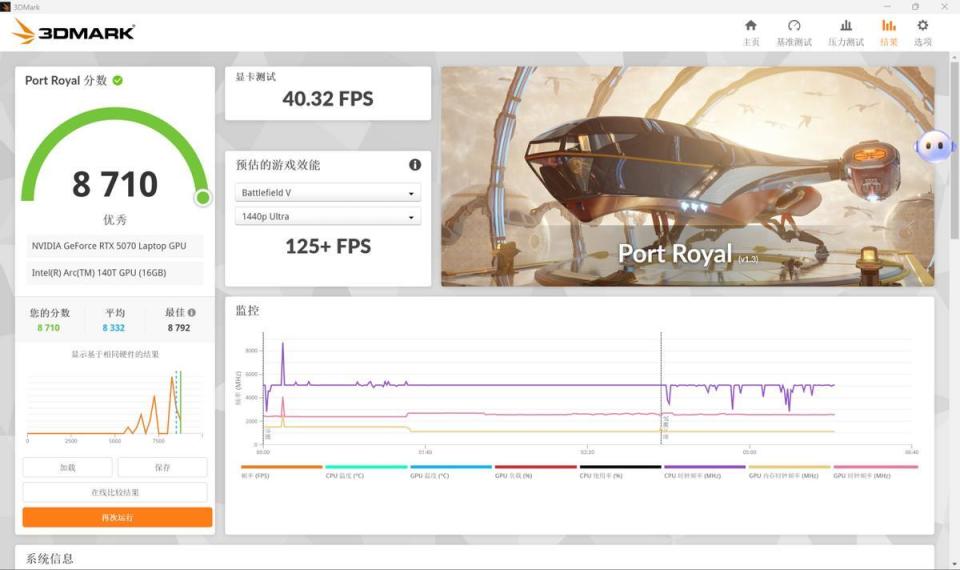960x570 pixels.
Task: Open the Options (选项) gear icon
Action: point(923,26)
